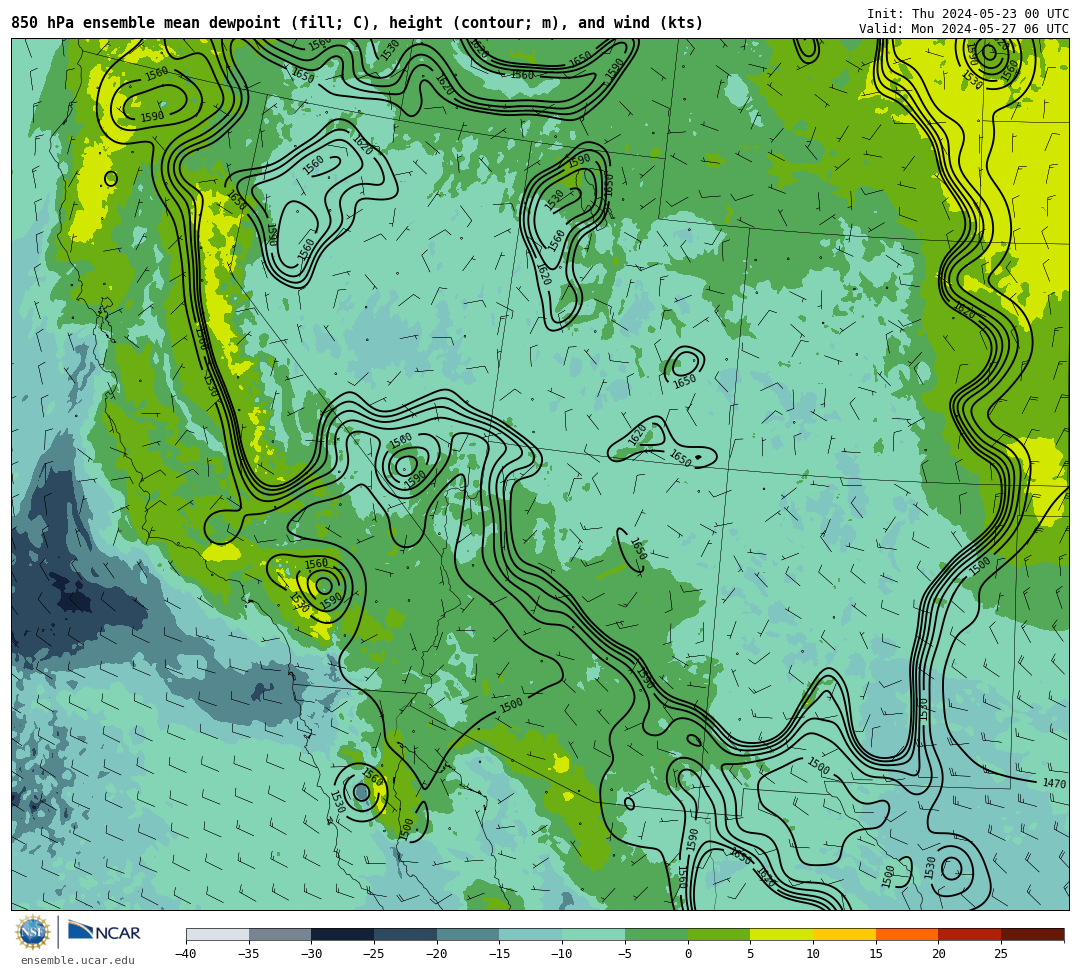Viewport: 1080px width, 973px height.
Task: Click the green -5 to 0 colorbar segment
Action: tap(656, 934)
